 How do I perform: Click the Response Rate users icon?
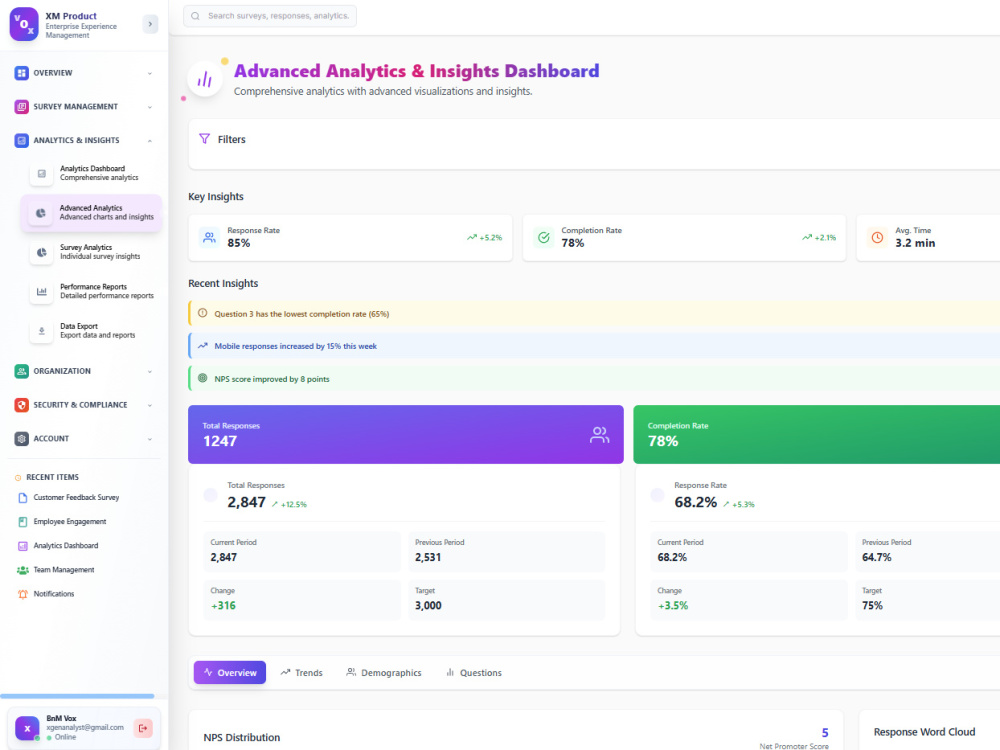209,237
